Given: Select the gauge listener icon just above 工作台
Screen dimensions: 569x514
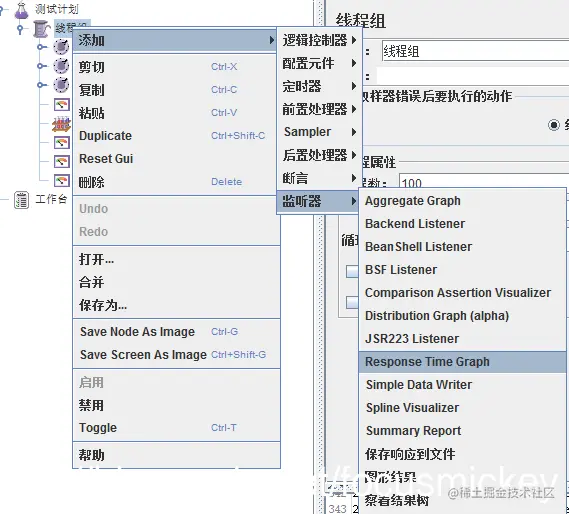Looking at the screenshot, I should (x=62, y=180).
